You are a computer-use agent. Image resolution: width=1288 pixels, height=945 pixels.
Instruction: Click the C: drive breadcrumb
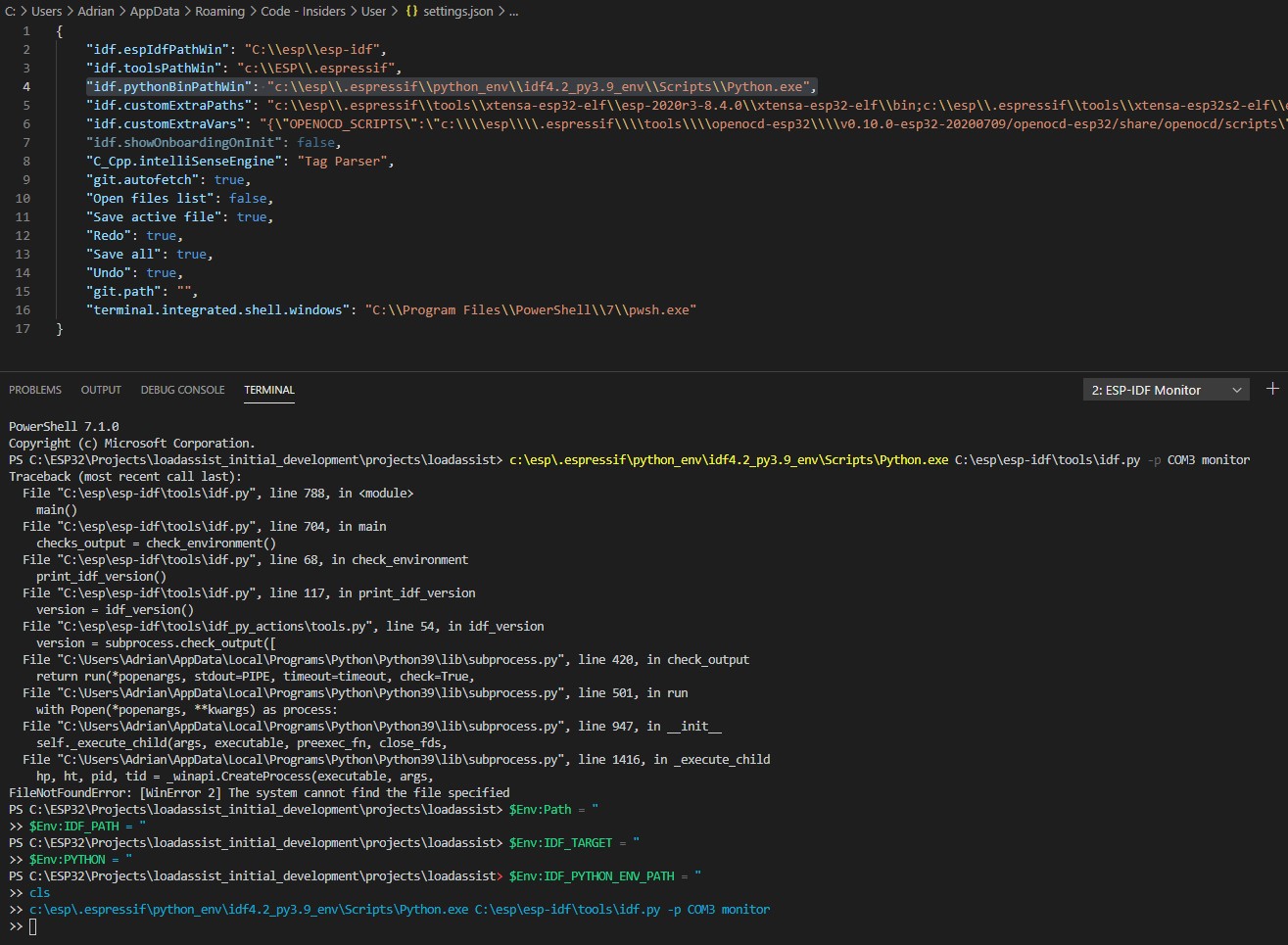pos(11,11)
